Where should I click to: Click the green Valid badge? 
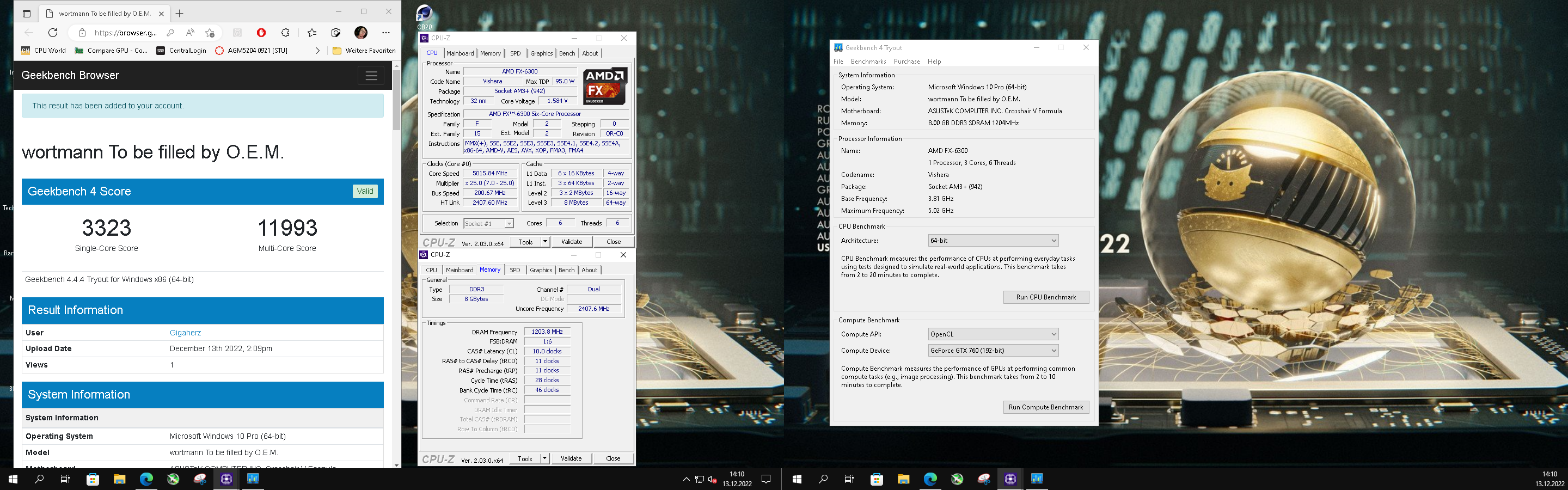tap(365, 191)
